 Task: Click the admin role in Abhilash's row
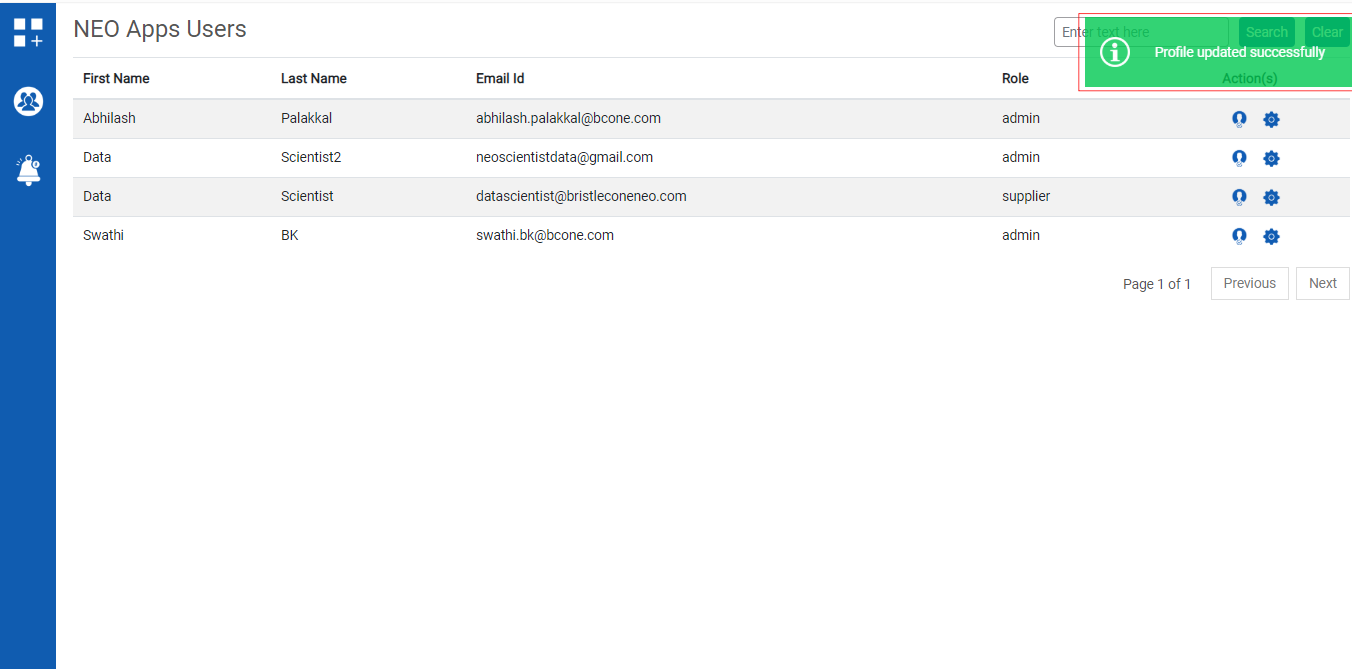1021,118
